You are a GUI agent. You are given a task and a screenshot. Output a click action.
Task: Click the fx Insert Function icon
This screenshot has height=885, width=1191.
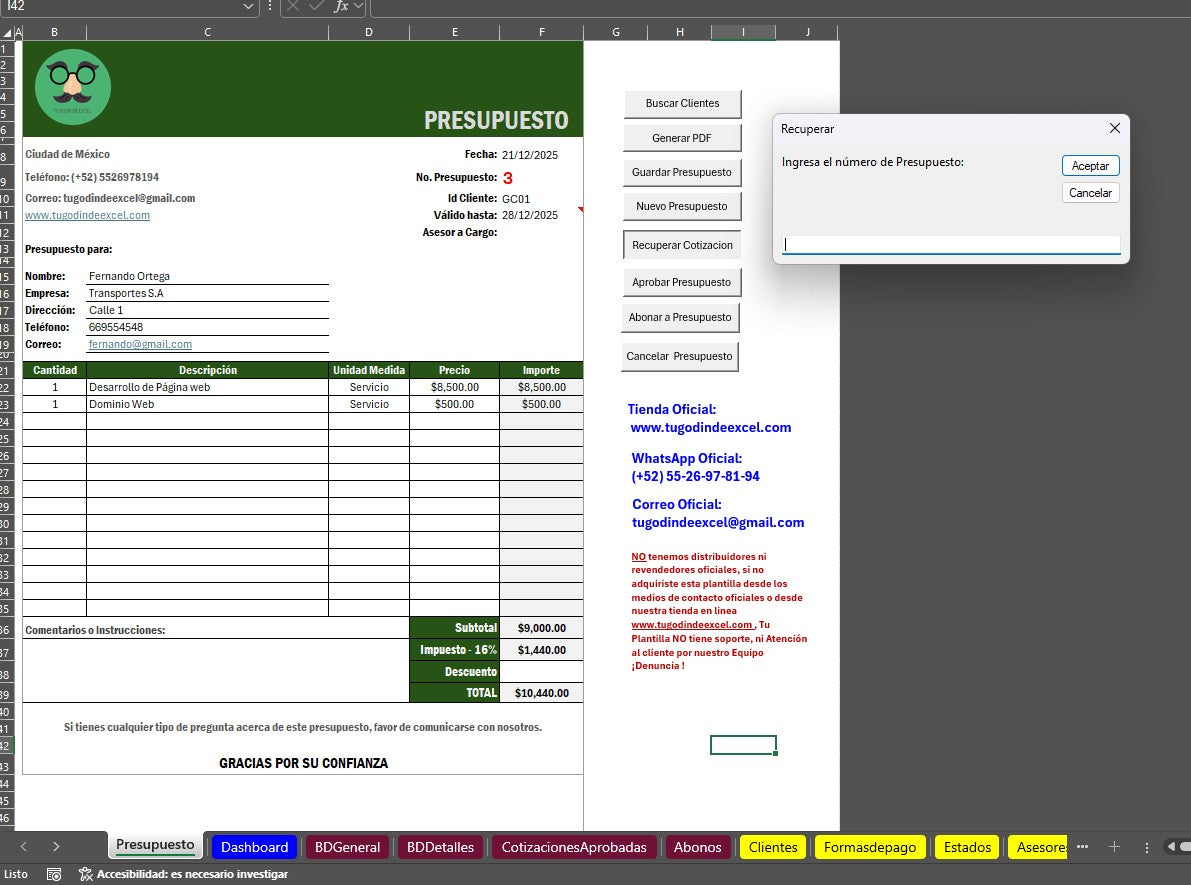[340, 8]
